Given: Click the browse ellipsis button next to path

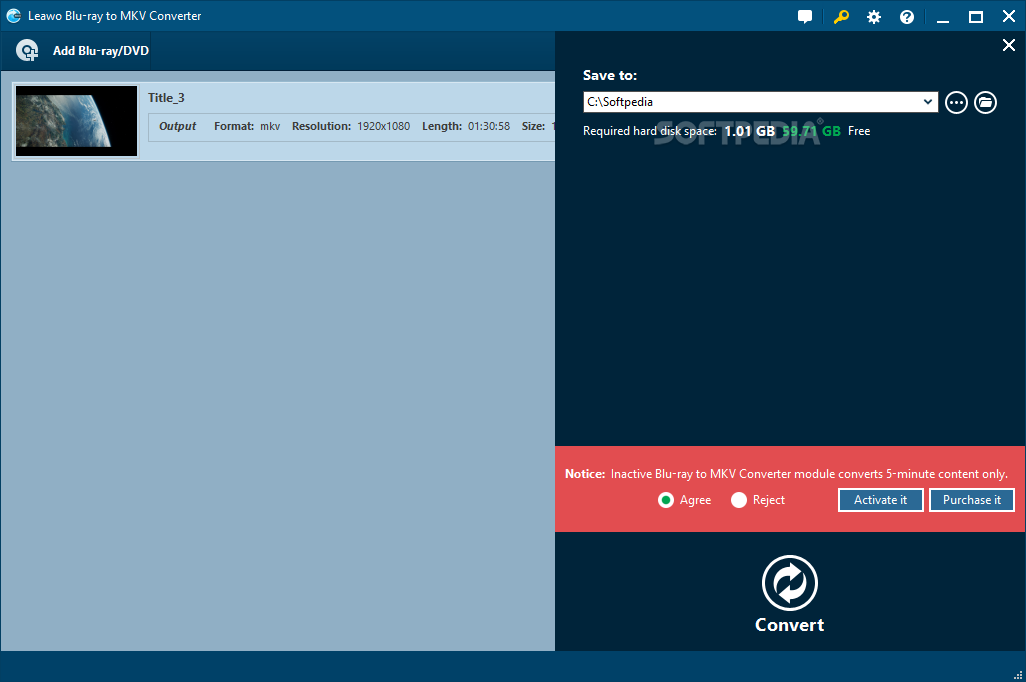Looking at the screenshot, I should [956, 102].
